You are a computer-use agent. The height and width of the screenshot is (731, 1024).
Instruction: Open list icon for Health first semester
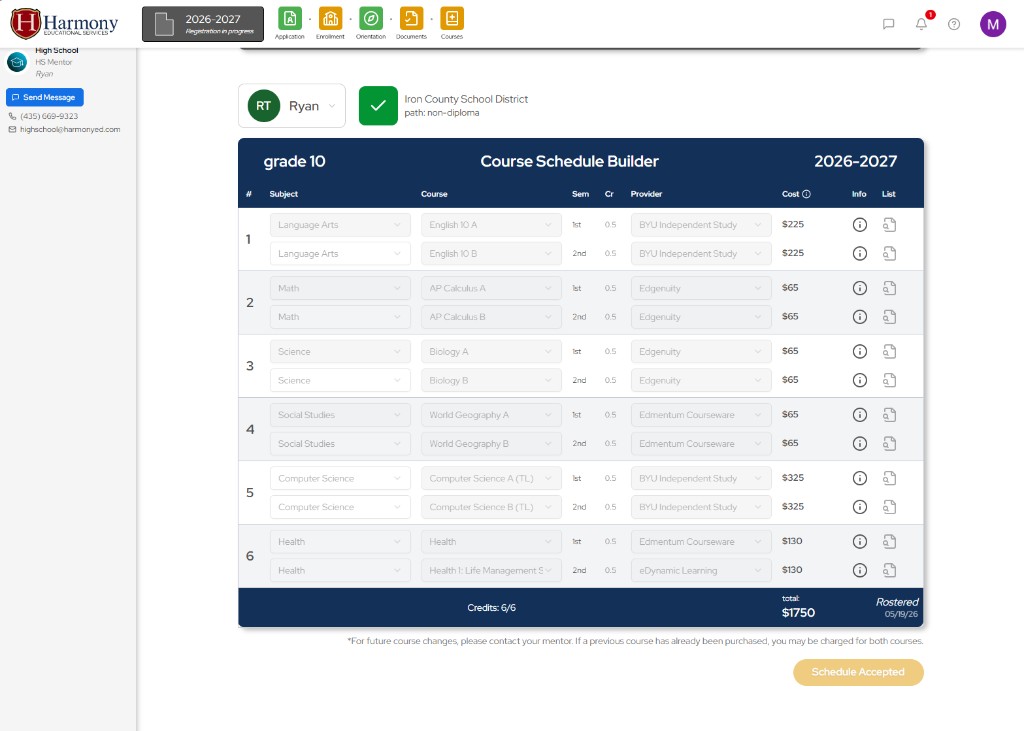click(x=889, y=542)
